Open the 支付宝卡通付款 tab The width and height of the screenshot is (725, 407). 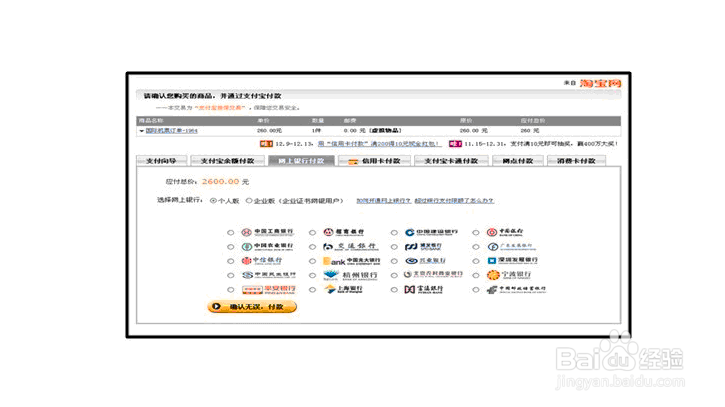point(451,161)
